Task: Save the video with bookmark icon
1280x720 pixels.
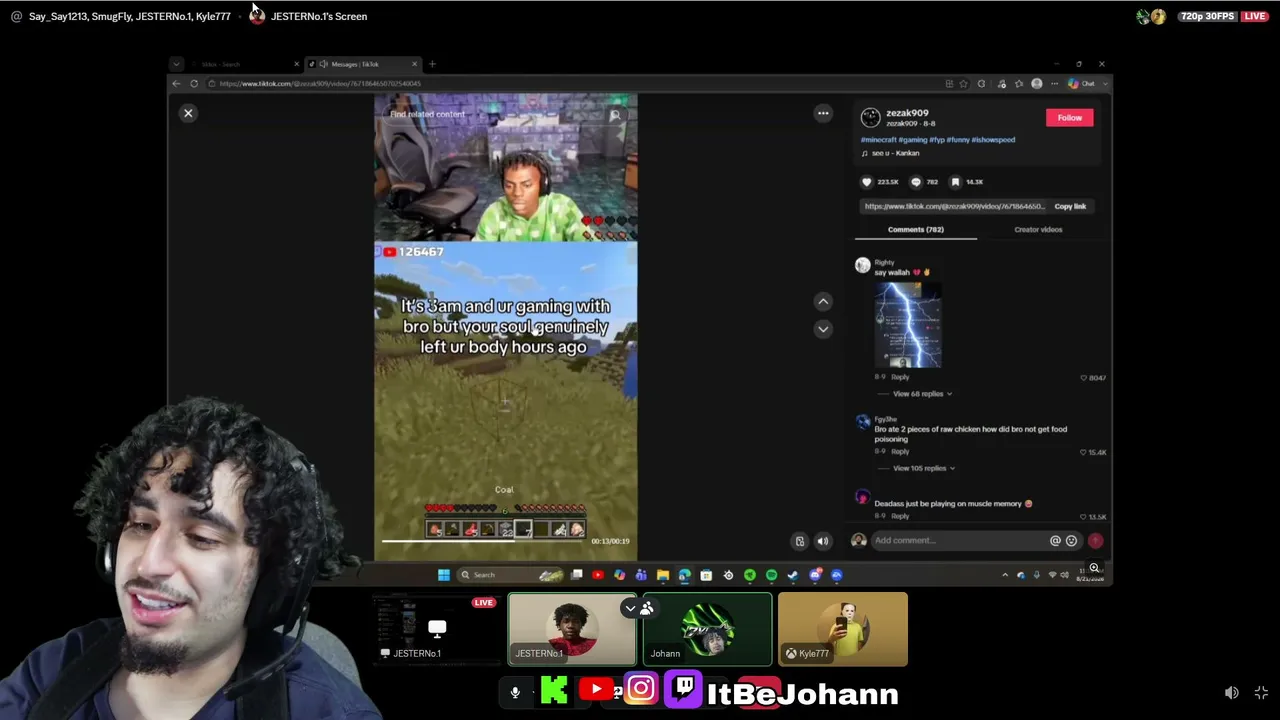Action: [955, 182]
